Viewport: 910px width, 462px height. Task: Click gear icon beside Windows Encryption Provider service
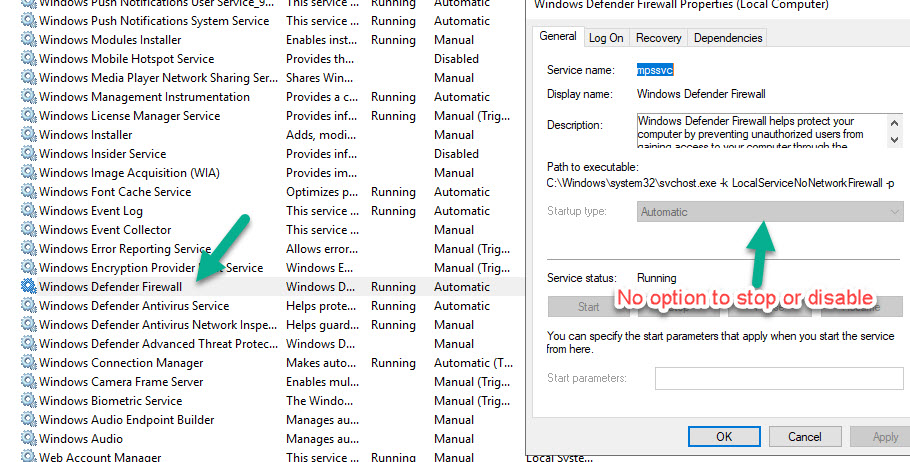(28, 268)
